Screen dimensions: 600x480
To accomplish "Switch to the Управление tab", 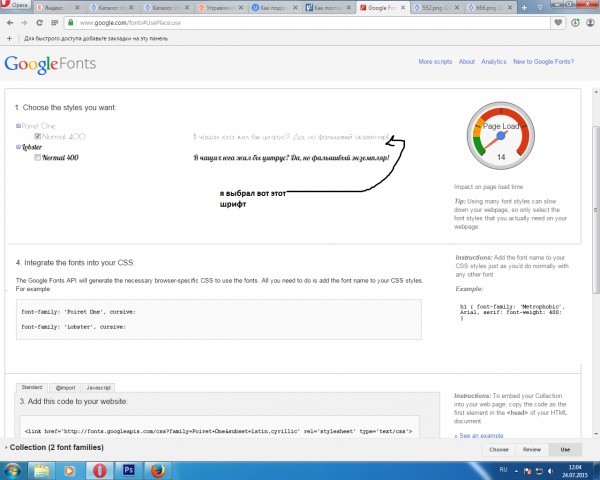I will 222,8.
